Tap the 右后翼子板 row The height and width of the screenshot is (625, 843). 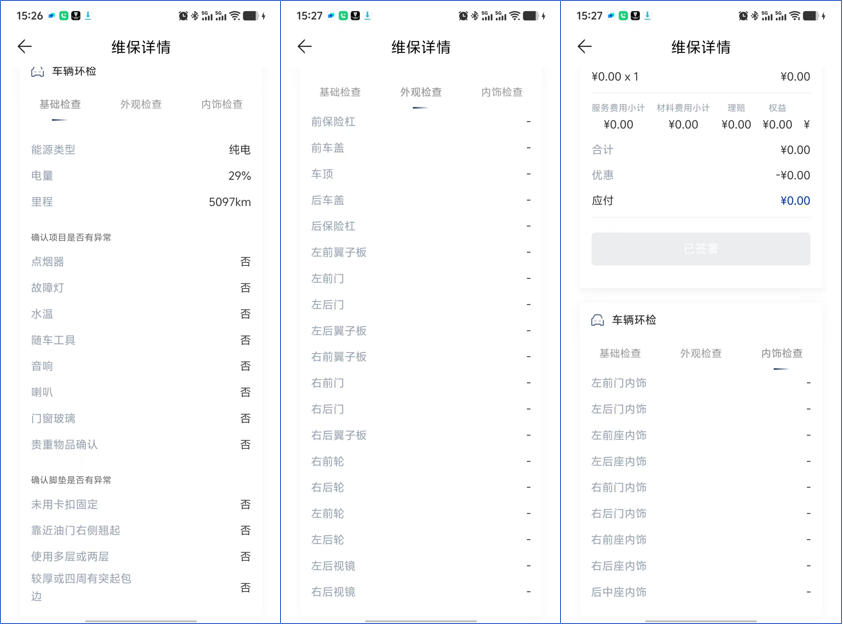click(x=421, y=435)
